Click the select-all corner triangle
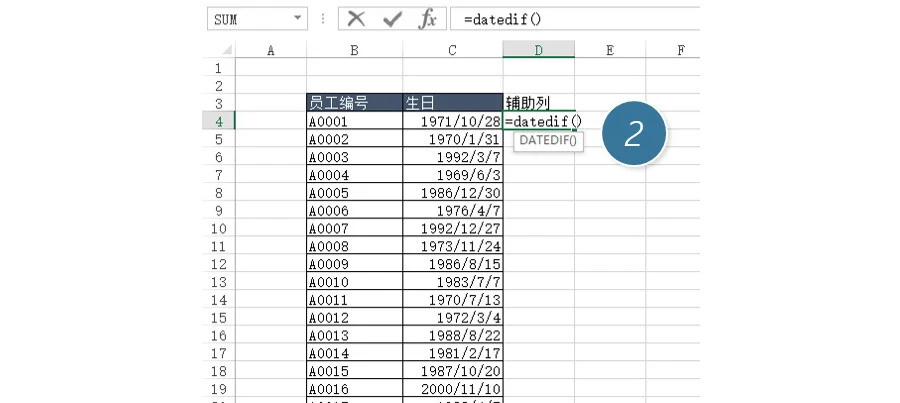The height and width of the screenshot is (403, 900). (225, 50)
